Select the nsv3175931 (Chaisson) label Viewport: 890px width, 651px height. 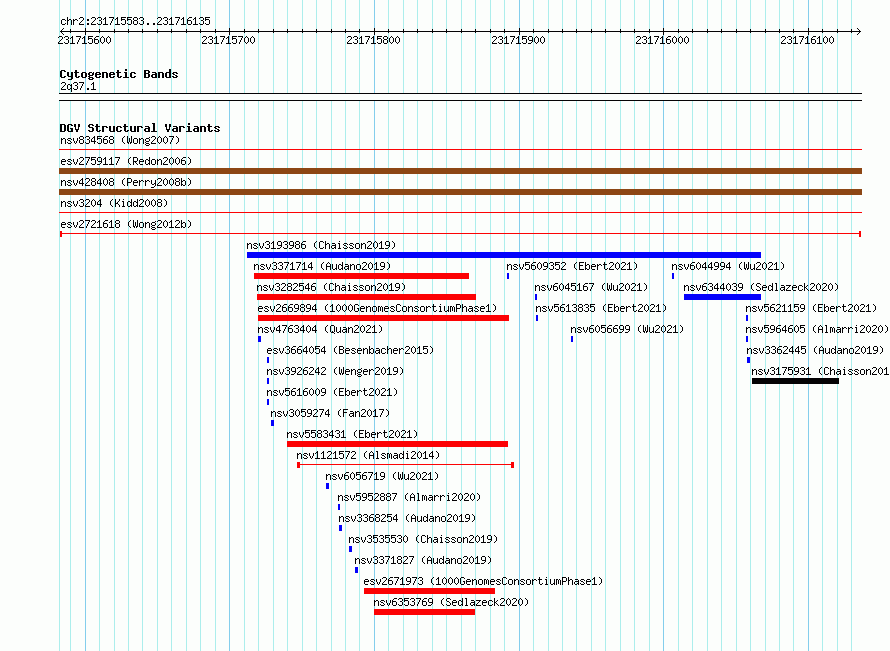pyautogui.click(x=820, y=371)
